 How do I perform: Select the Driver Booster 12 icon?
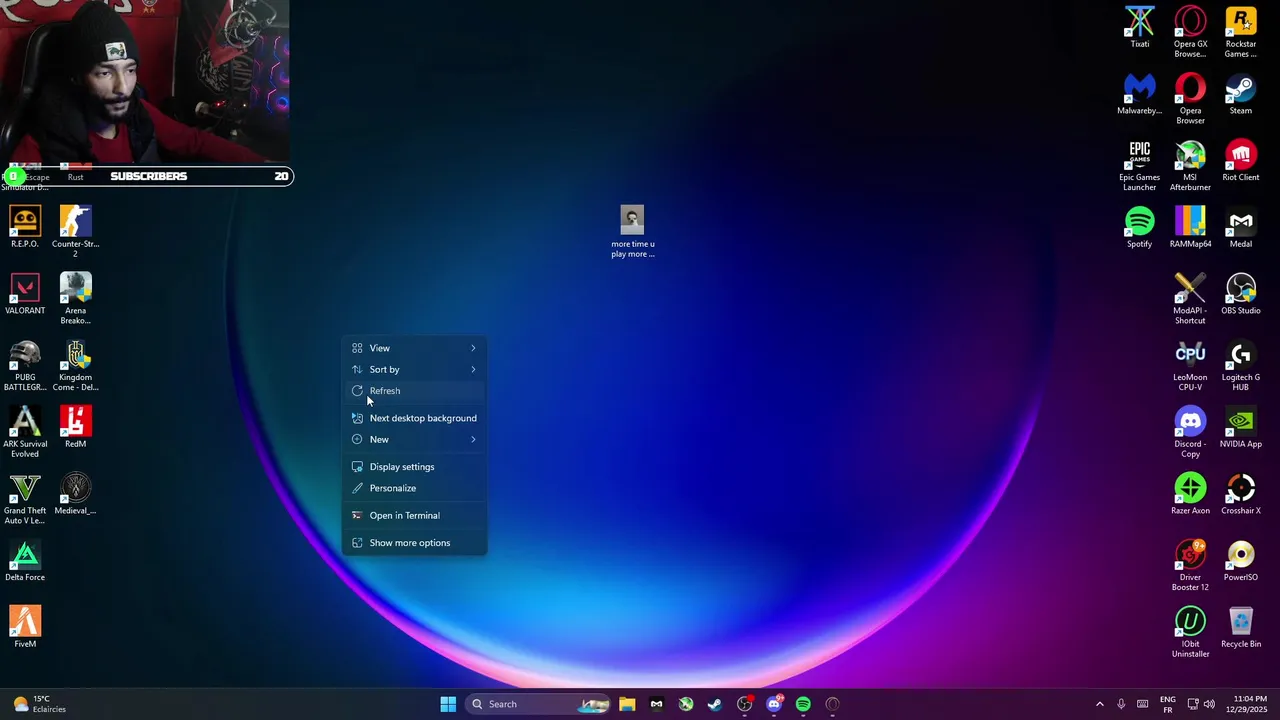pos(1190,565)
